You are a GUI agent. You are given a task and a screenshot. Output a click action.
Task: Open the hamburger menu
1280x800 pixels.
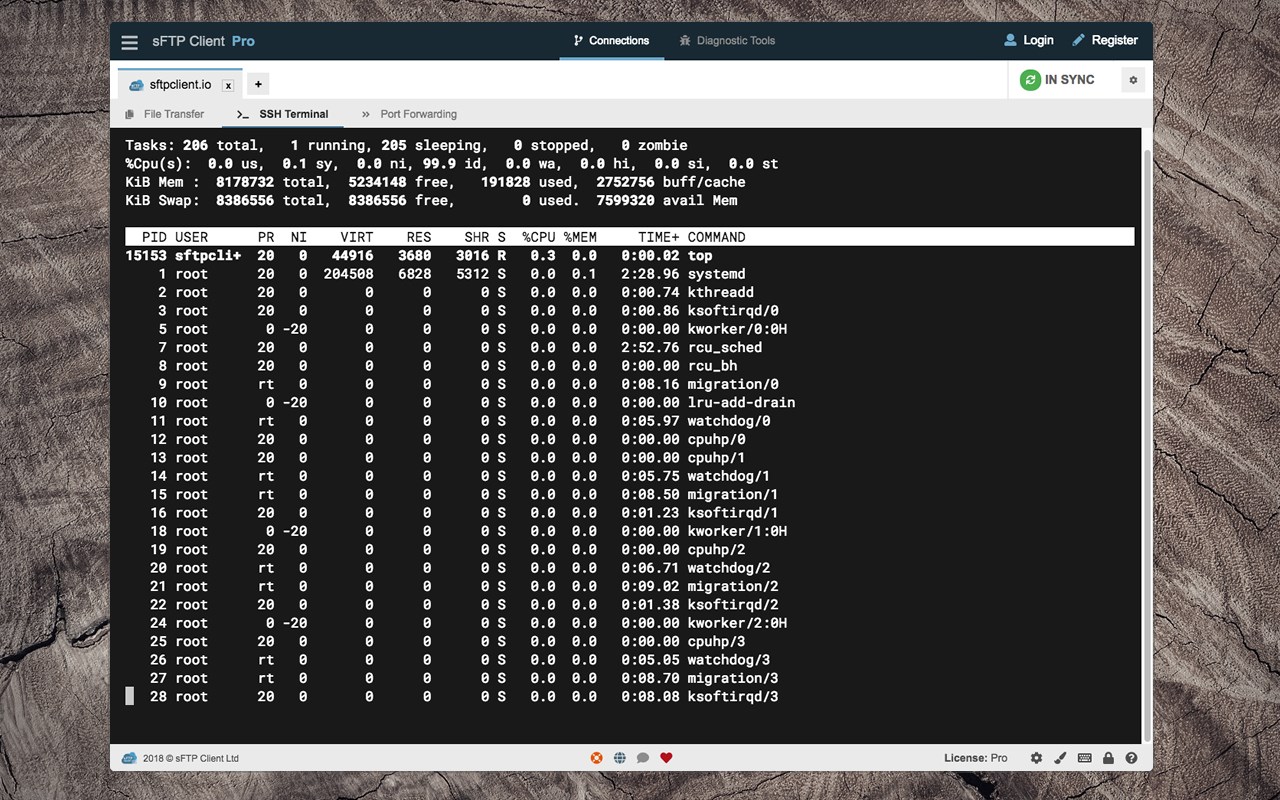[129, 42]
